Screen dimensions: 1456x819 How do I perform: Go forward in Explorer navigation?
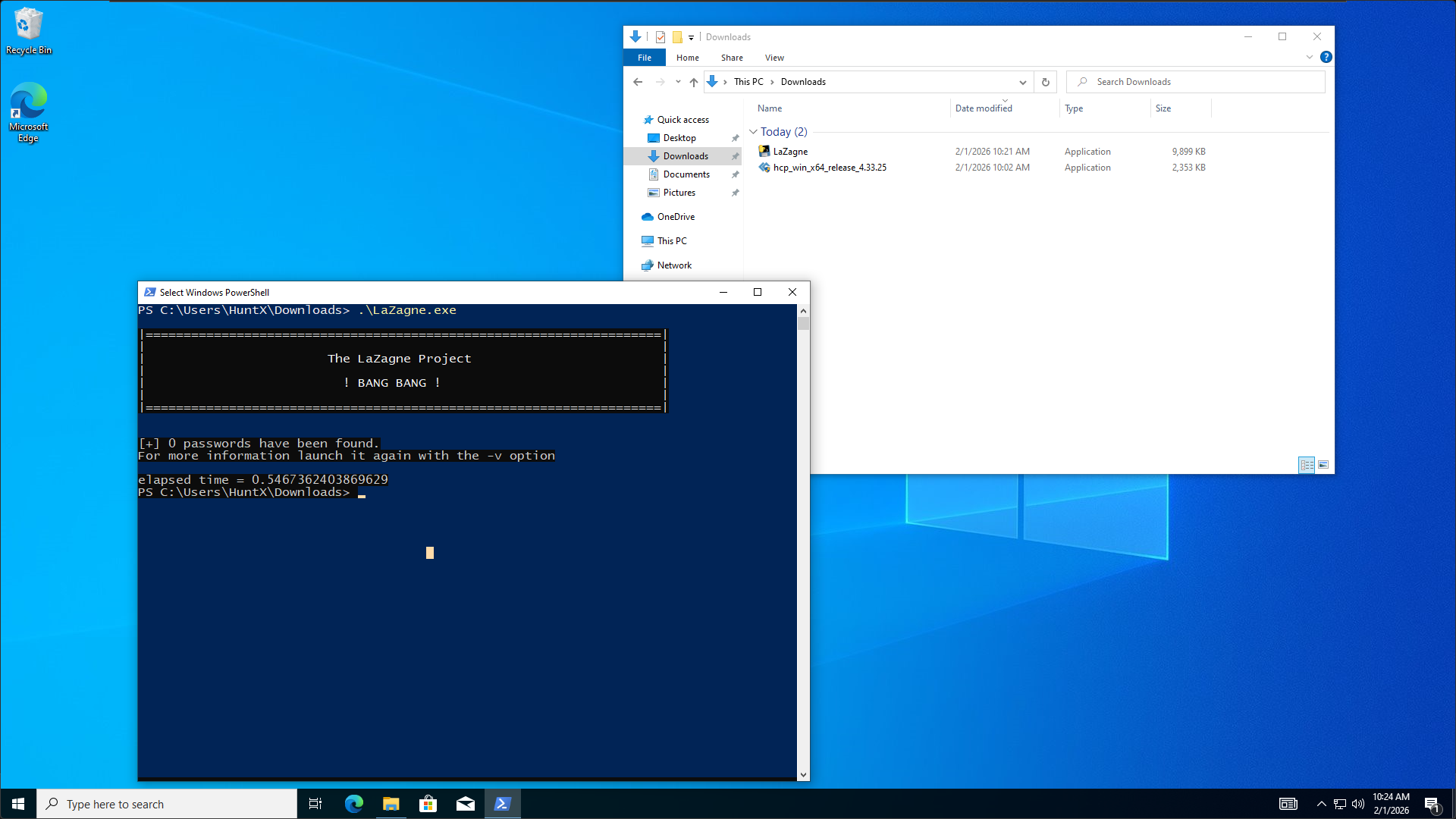coord(661,82)
